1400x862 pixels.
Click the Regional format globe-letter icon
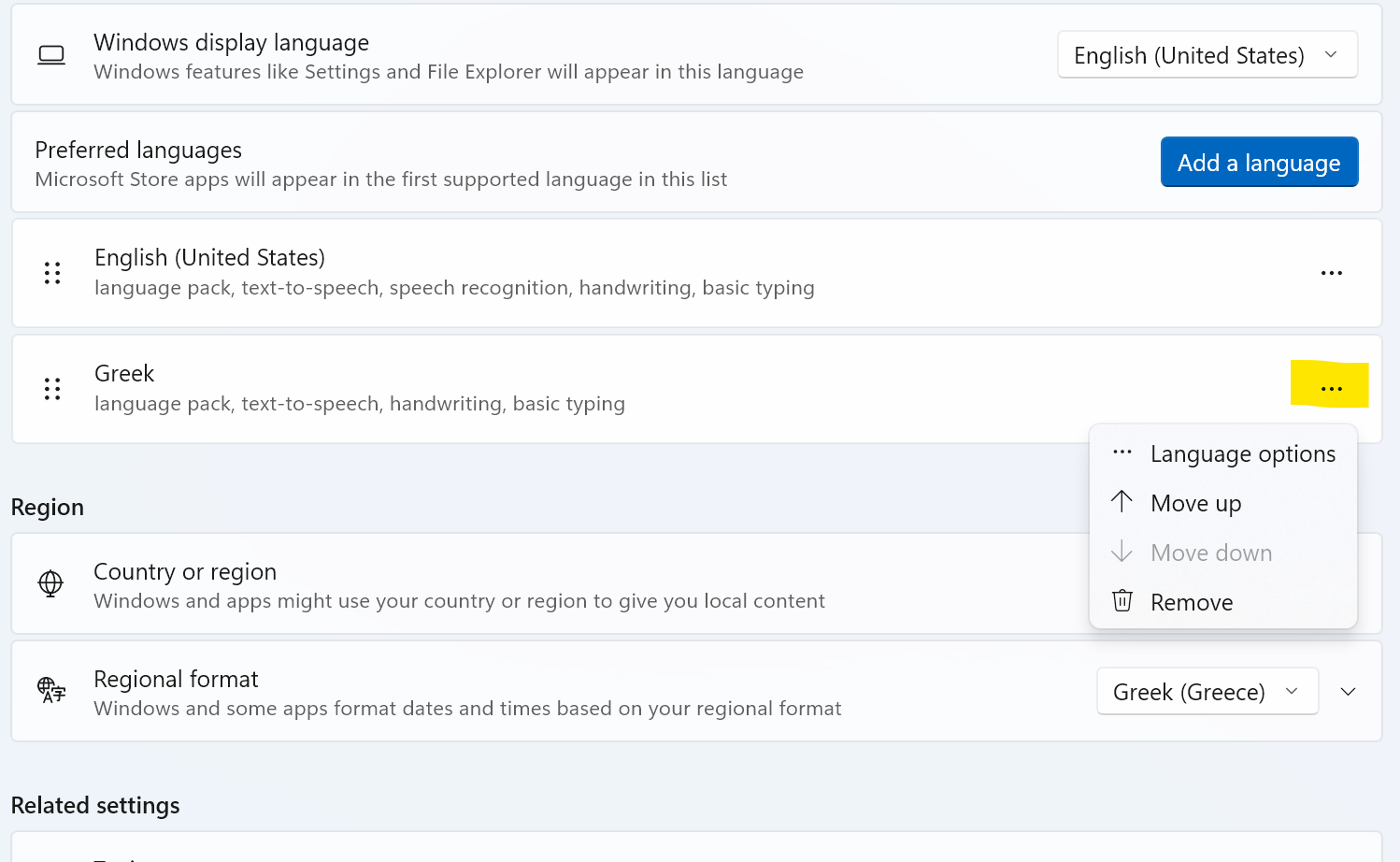51,691
